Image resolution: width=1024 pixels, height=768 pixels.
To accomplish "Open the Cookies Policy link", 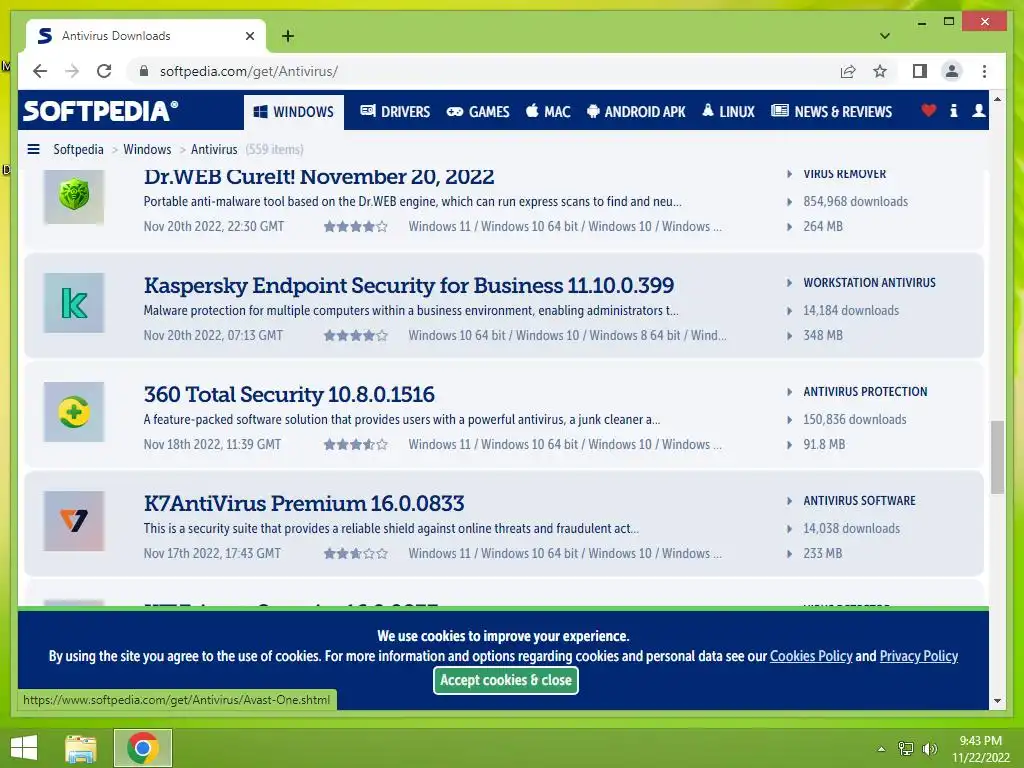I will 811,656.
